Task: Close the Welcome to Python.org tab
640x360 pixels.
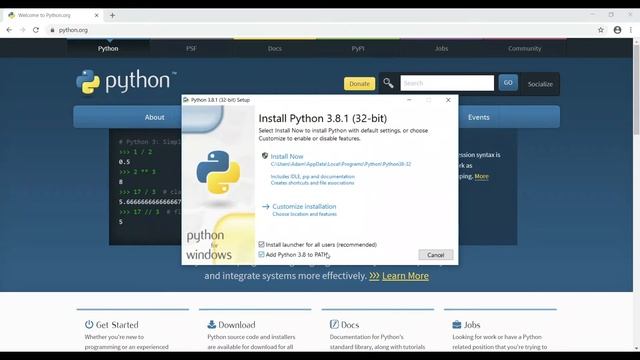Action: tap(97, 15)
